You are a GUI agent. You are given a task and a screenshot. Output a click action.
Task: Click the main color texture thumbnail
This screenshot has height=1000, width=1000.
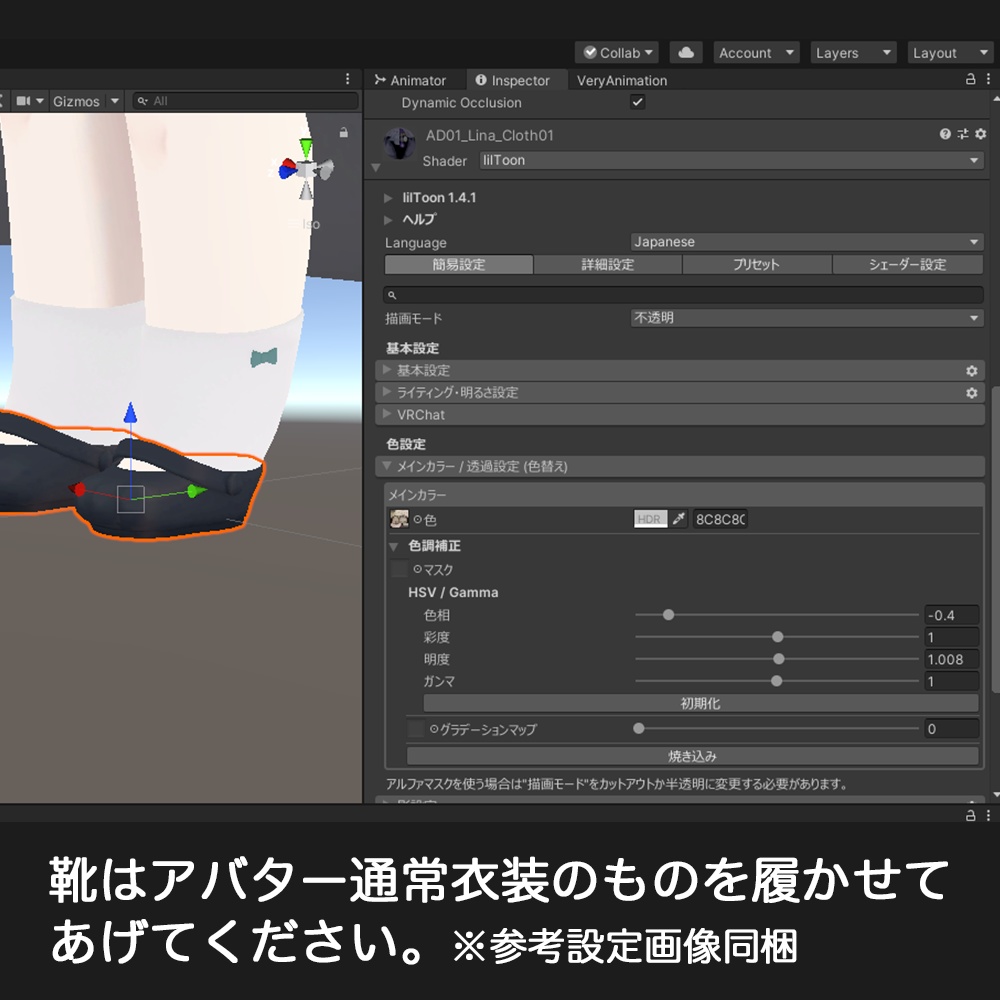(399, 519)
